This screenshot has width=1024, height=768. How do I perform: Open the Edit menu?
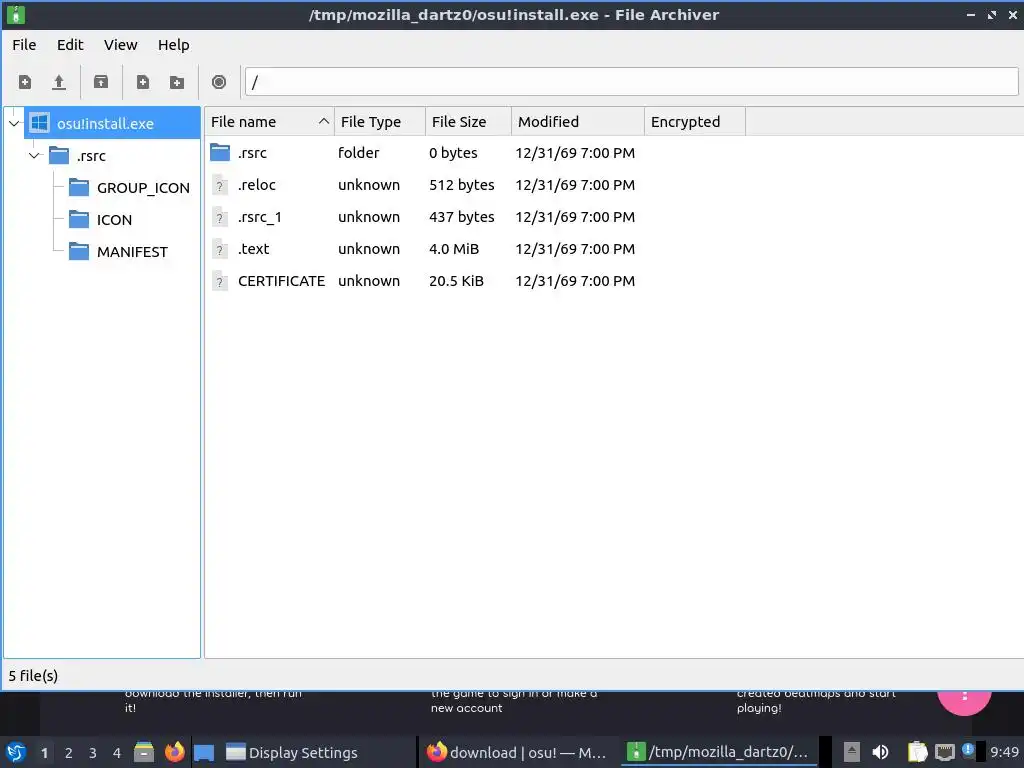(70, 45)
